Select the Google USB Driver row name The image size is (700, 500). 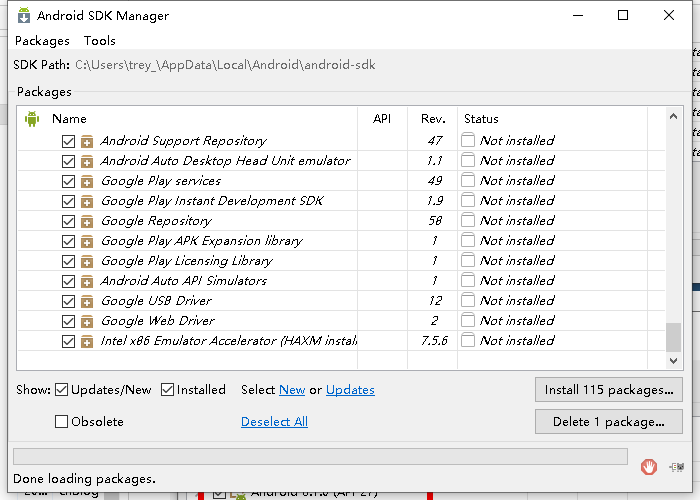[156, 300]
